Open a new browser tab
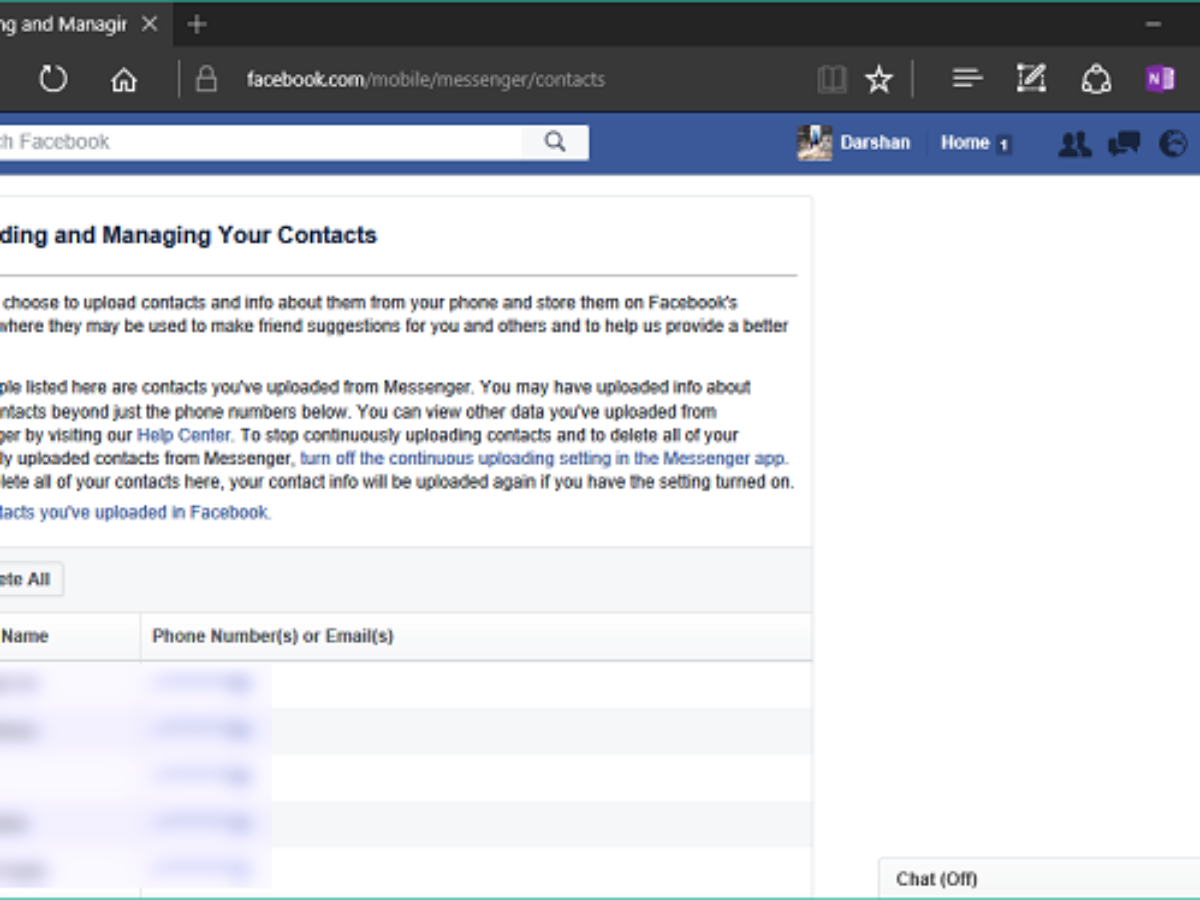The height and width of the screenshot is (900, 1200). click(197, 24)
